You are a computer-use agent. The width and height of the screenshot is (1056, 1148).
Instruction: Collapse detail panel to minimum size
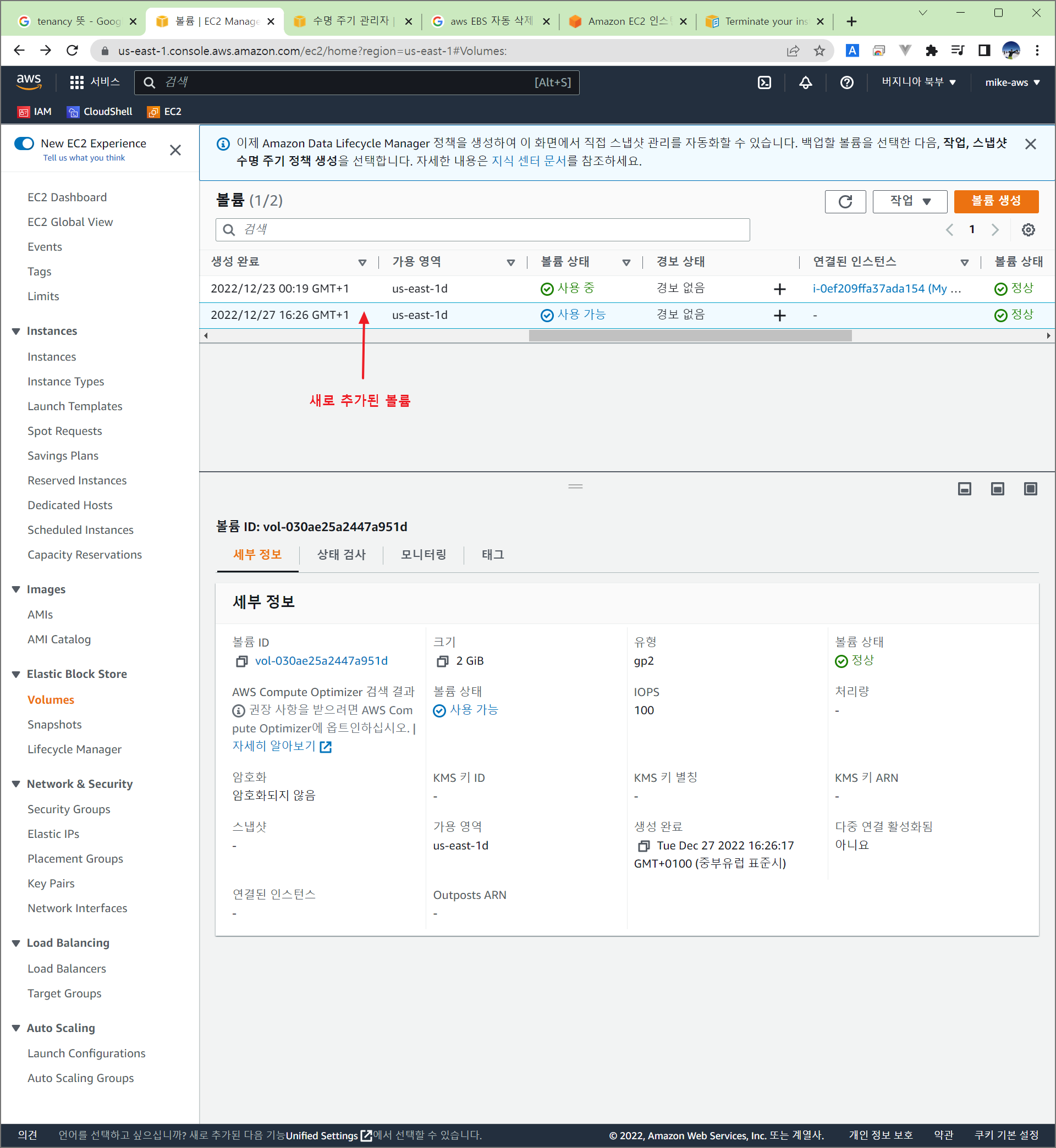tap(965, 489)
